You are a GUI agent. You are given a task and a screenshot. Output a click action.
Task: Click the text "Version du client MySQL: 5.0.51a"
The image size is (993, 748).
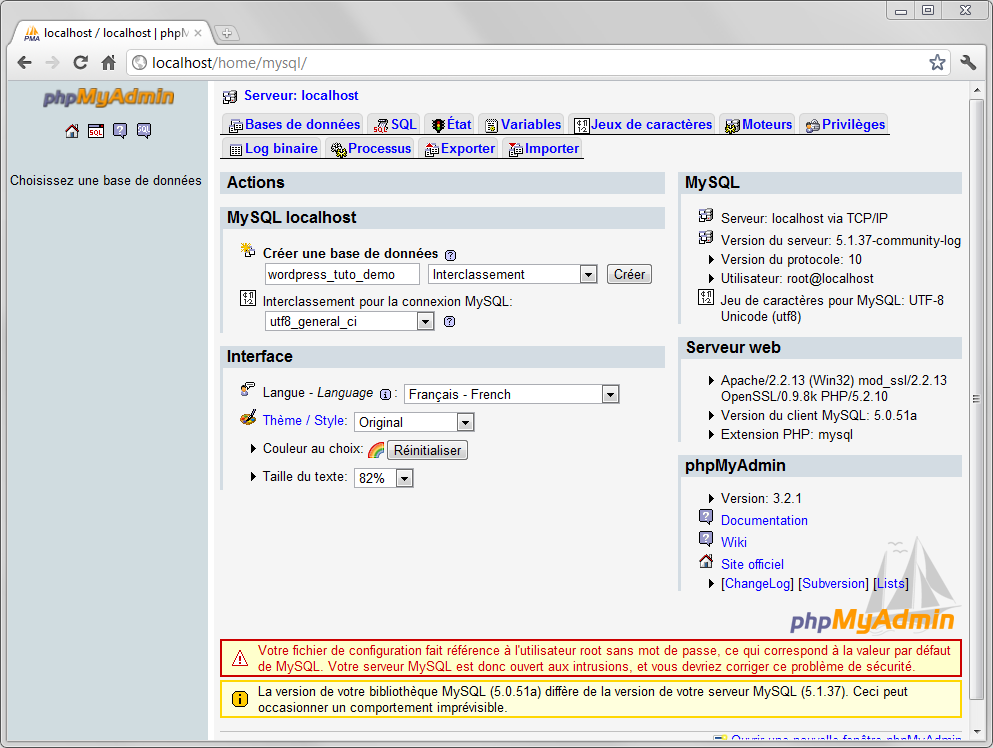click(x=819, y=415)
